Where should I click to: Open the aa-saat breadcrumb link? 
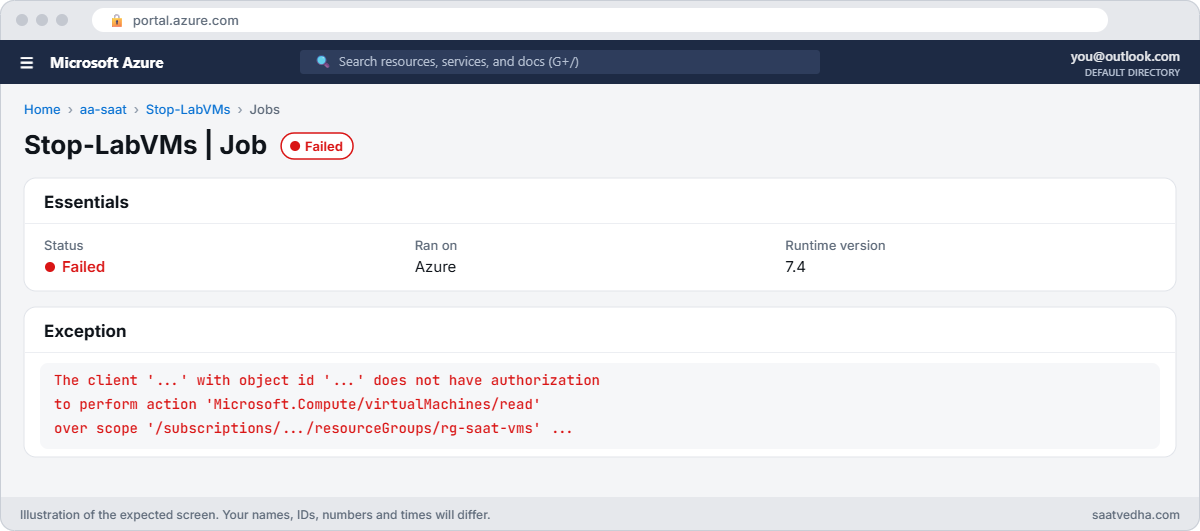pyautogui.click(x=103, y=110)
